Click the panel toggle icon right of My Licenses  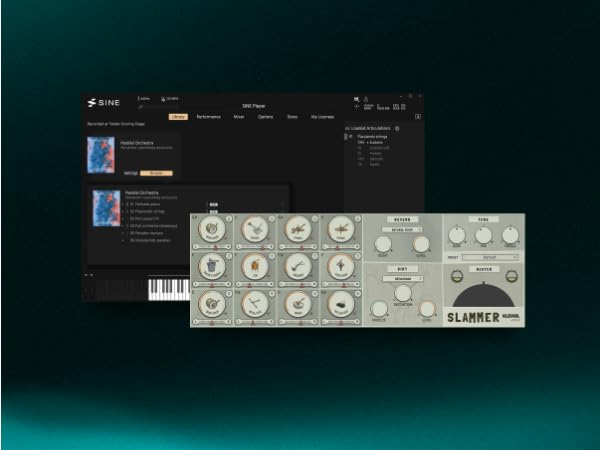[x=418, y=117]
